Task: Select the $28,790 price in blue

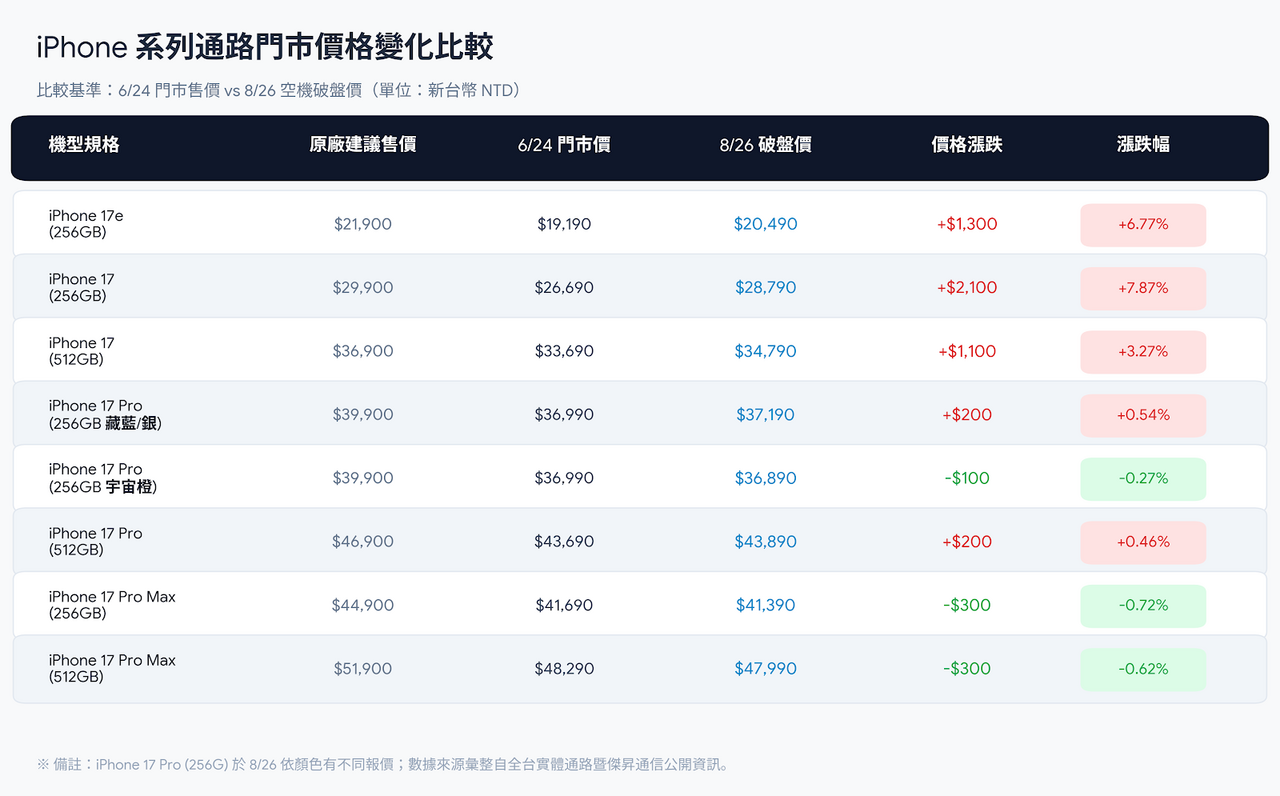Action: (x=765, y=288)
